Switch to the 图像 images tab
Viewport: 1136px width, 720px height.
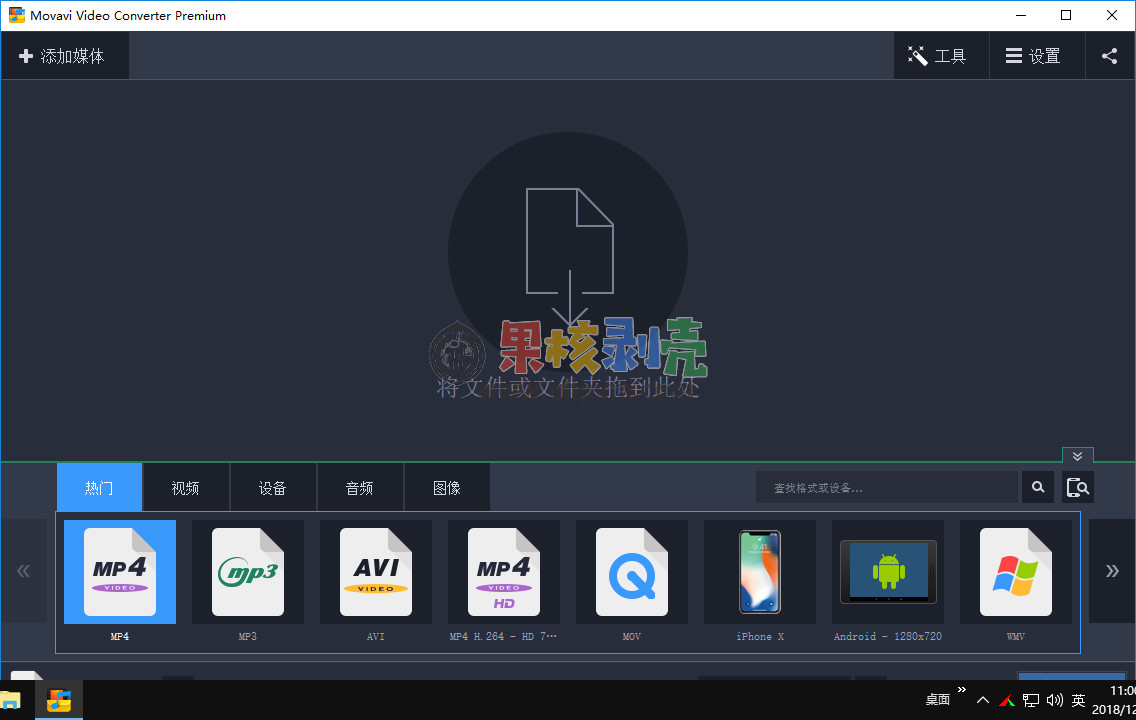(447, 487)
